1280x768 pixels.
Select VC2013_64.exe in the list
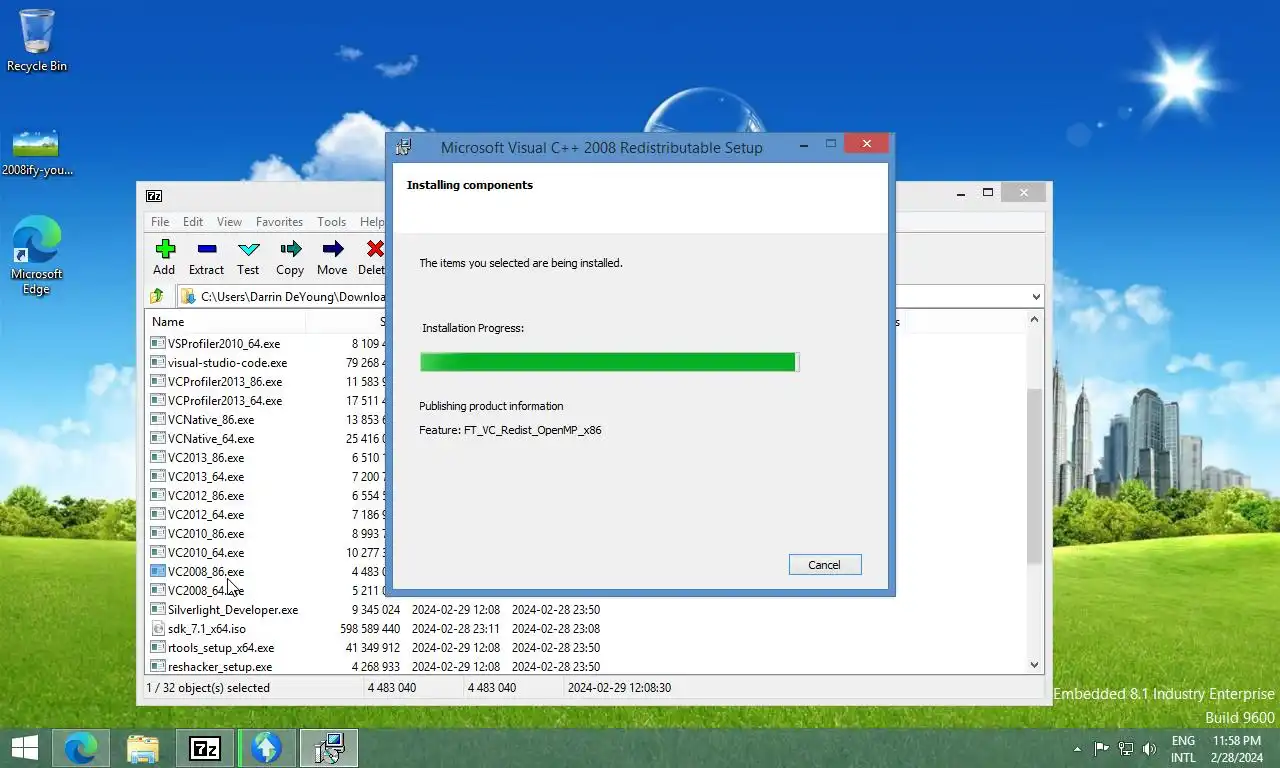click(206, 476)
